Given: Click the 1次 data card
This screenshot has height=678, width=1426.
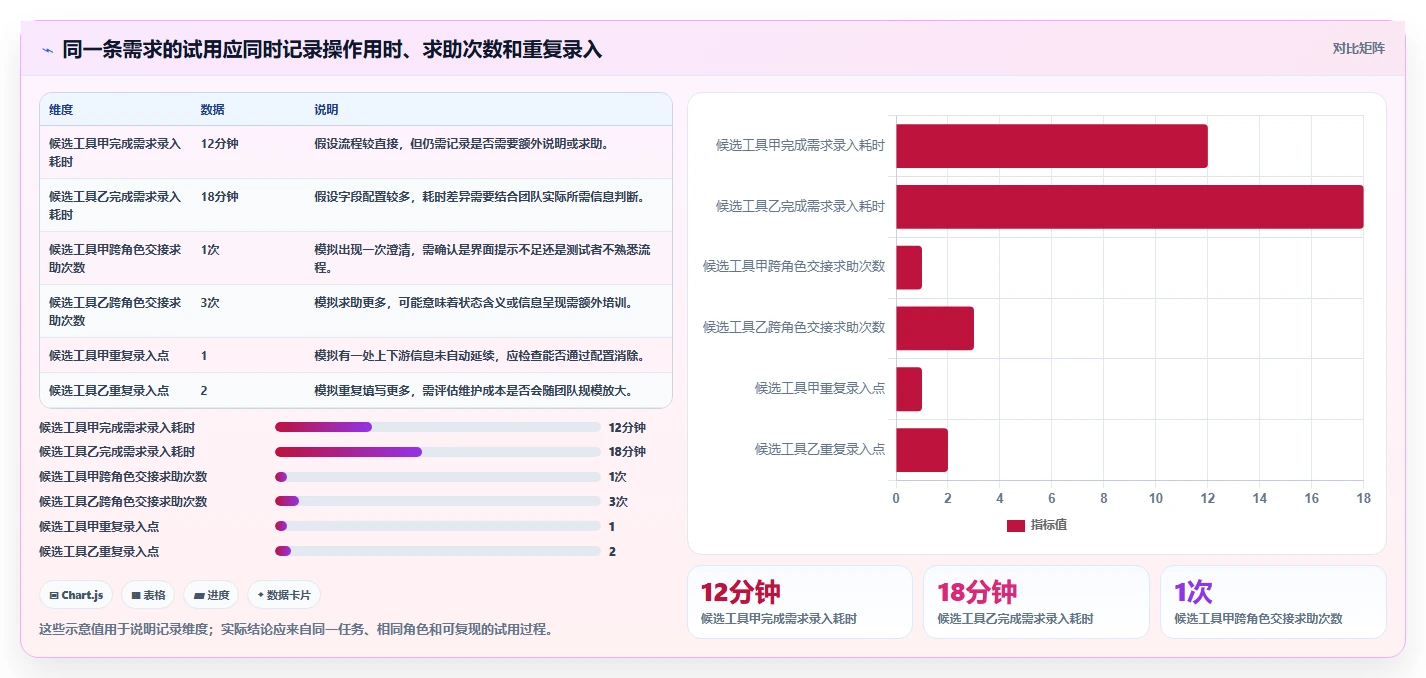Looking at the screenshot, I should [x=1273, y=602].
